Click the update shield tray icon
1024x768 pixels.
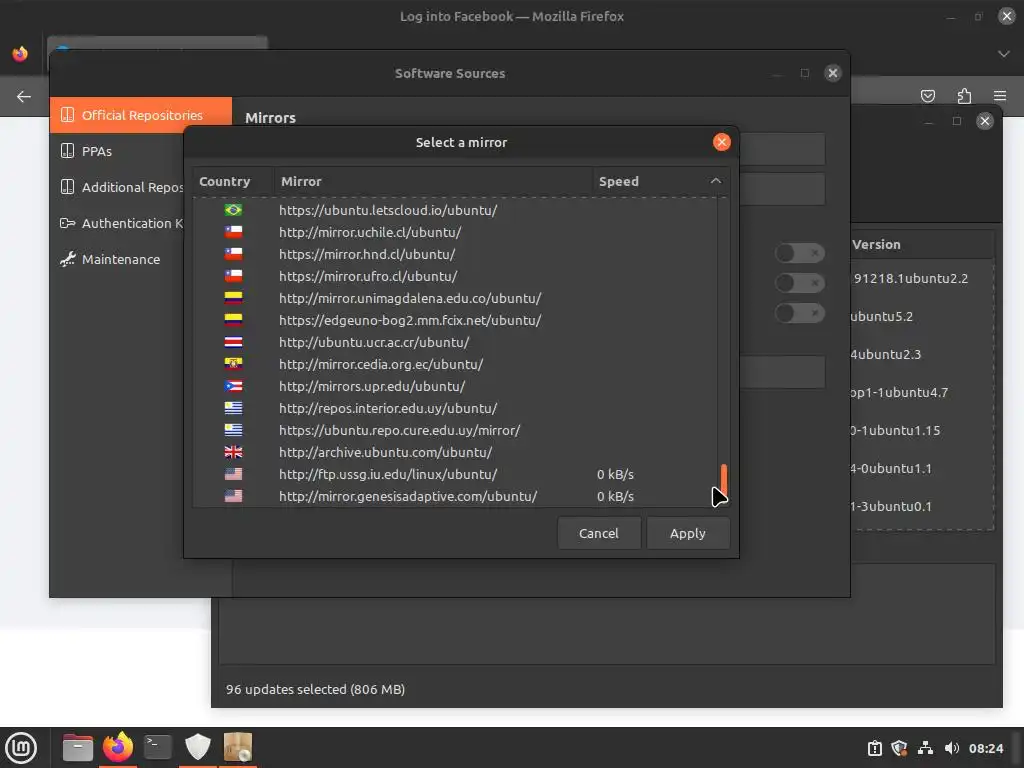[899, 748]
